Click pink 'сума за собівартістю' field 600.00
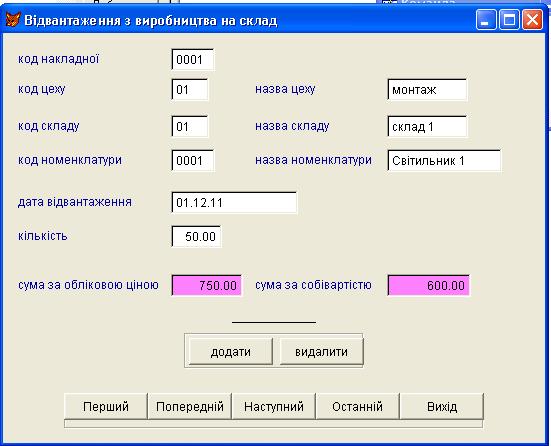The image size is (551, 446). pos(429,285)
